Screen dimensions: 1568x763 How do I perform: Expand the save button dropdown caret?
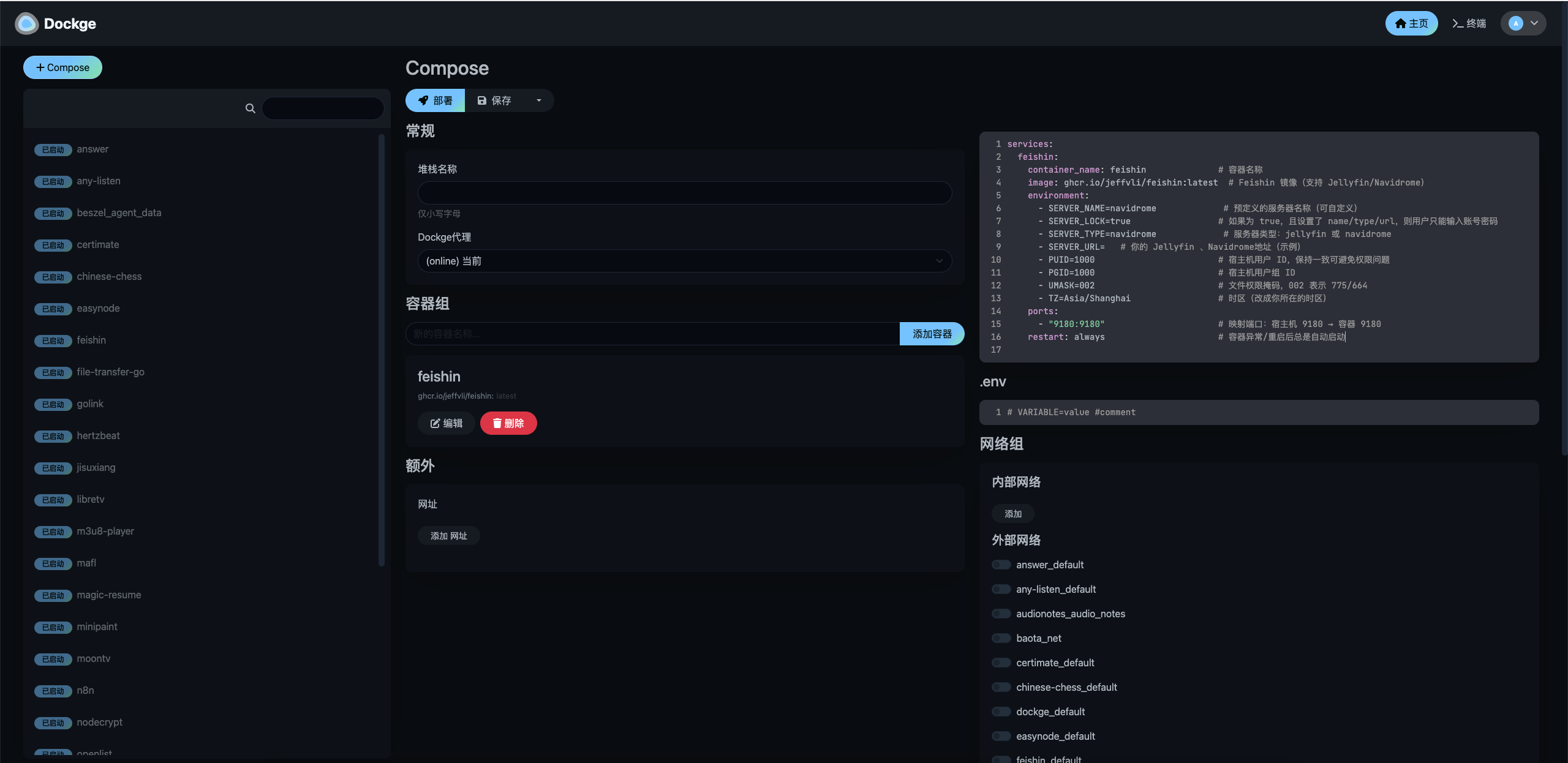(539, 100)
